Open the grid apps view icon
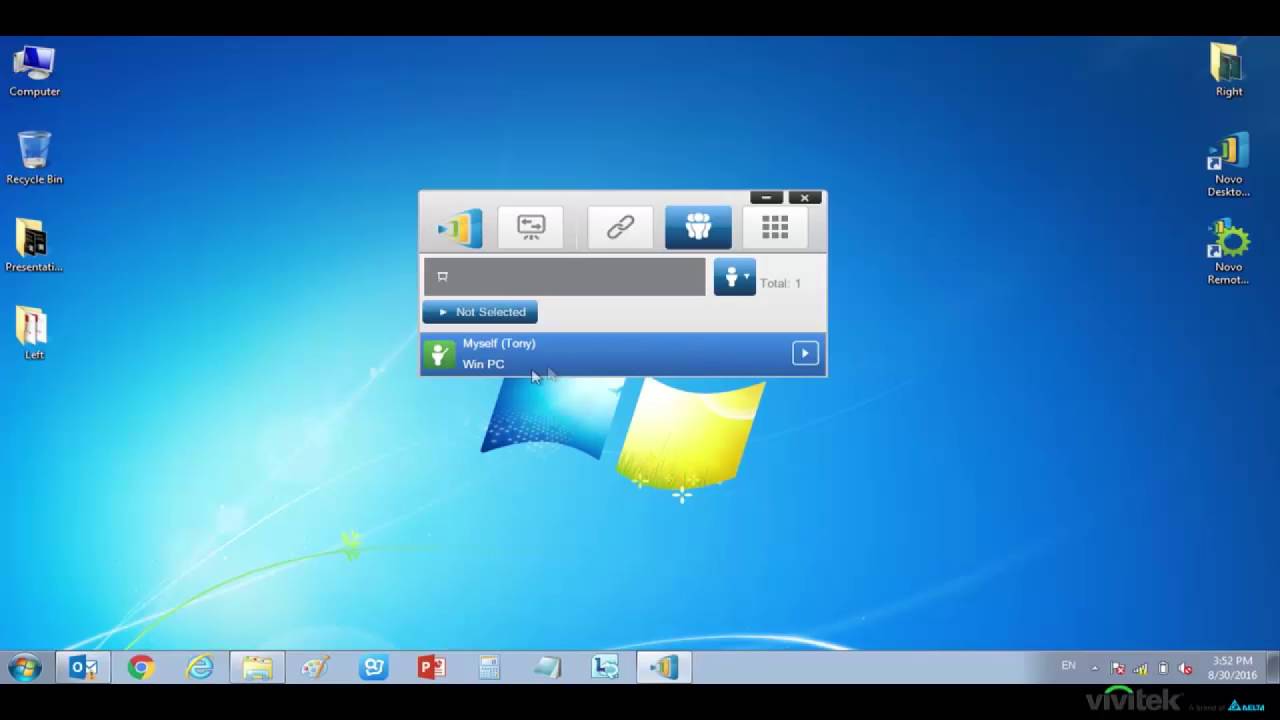Image resolution: width=1280 pixels, height=720 pixels. [775, 227]
